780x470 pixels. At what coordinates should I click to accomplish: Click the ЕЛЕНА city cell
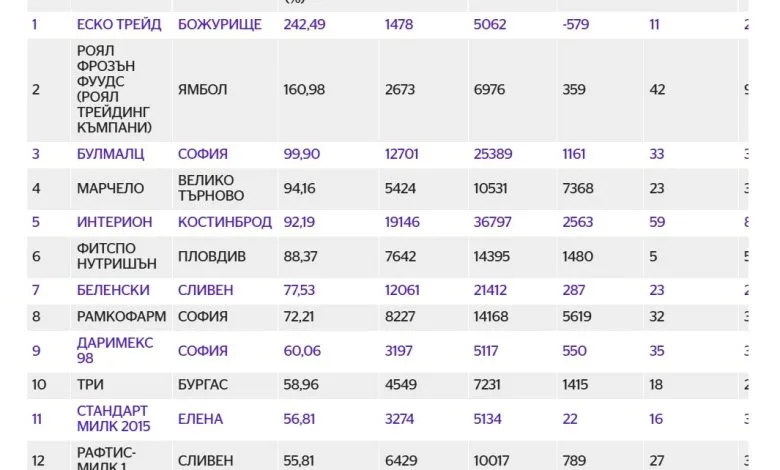coord(200,419)
